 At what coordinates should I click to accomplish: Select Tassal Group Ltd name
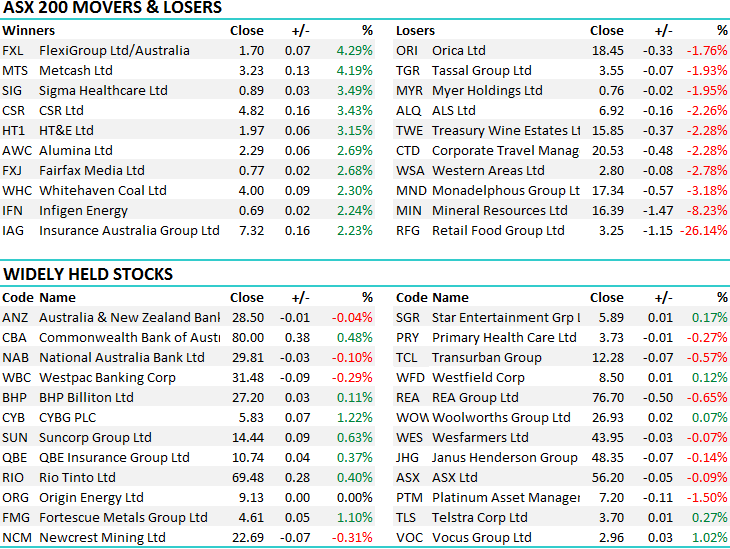point(481,70)
